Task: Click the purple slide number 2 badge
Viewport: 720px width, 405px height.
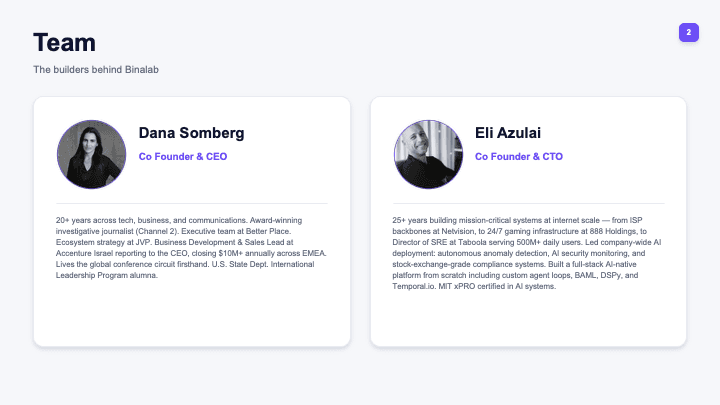Action: tap(689, 33)
